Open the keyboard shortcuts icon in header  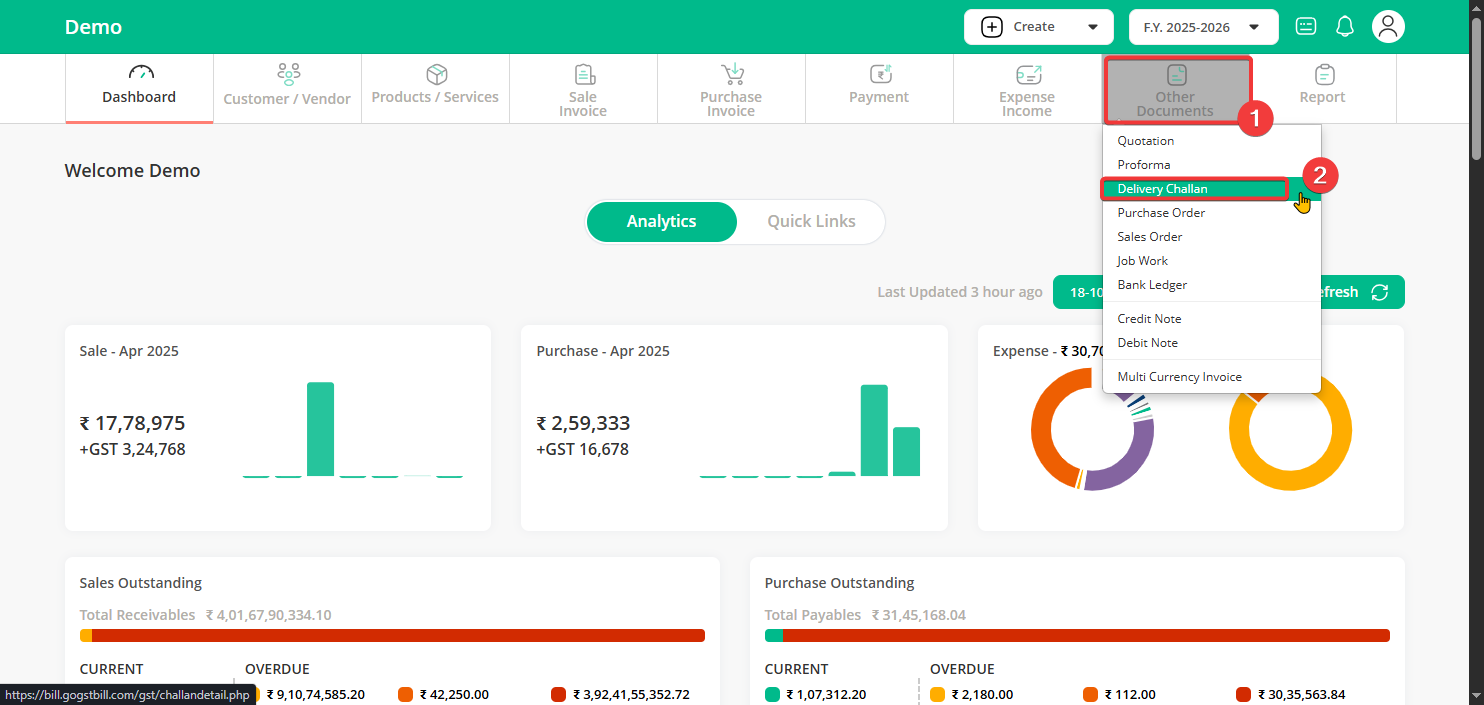point(1306,27)
